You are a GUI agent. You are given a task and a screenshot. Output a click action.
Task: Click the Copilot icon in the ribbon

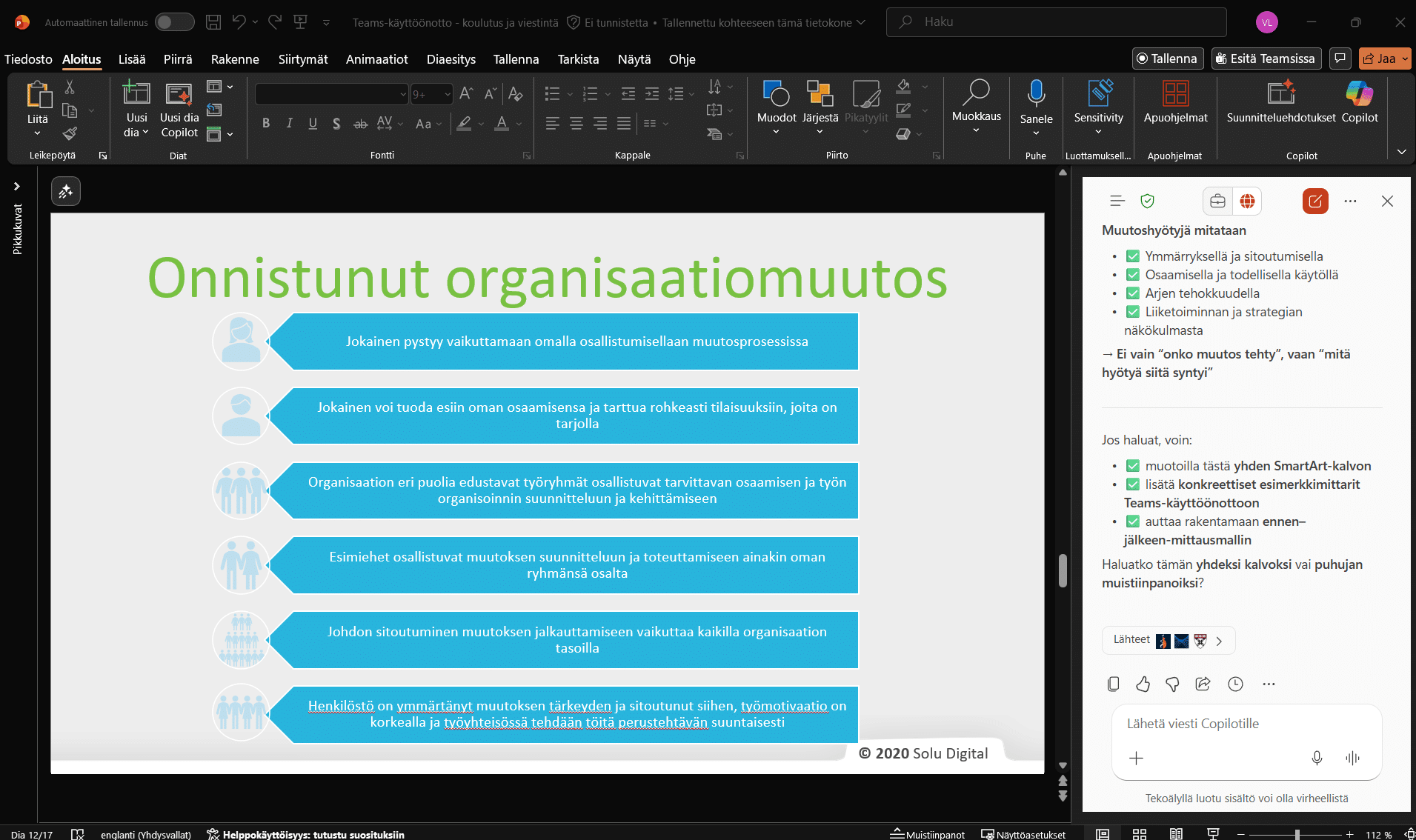(x=1359, y=95)
